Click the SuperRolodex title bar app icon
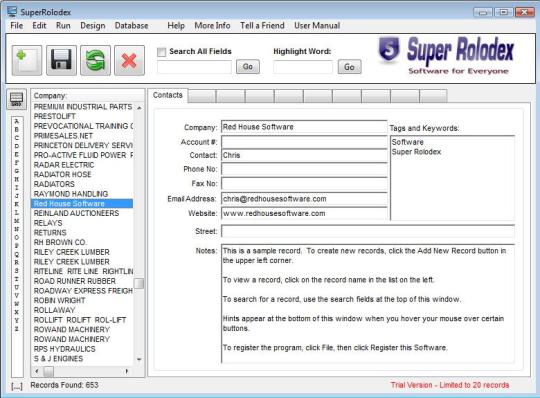540x398 pixels. coord(12,12)
